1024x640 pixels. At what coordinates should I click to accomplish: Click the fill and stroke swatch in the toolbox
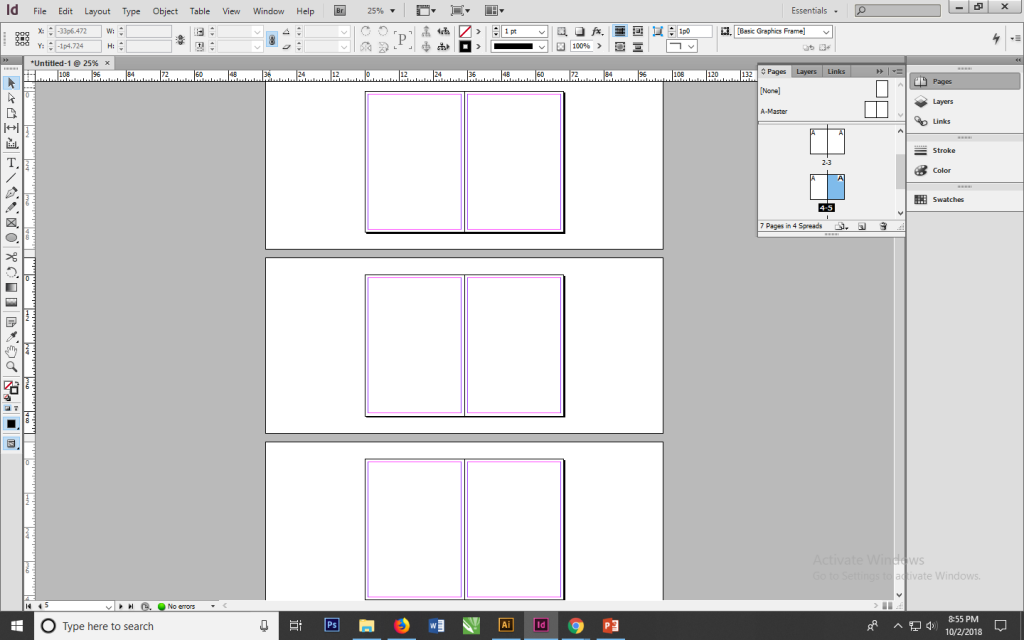10,388
